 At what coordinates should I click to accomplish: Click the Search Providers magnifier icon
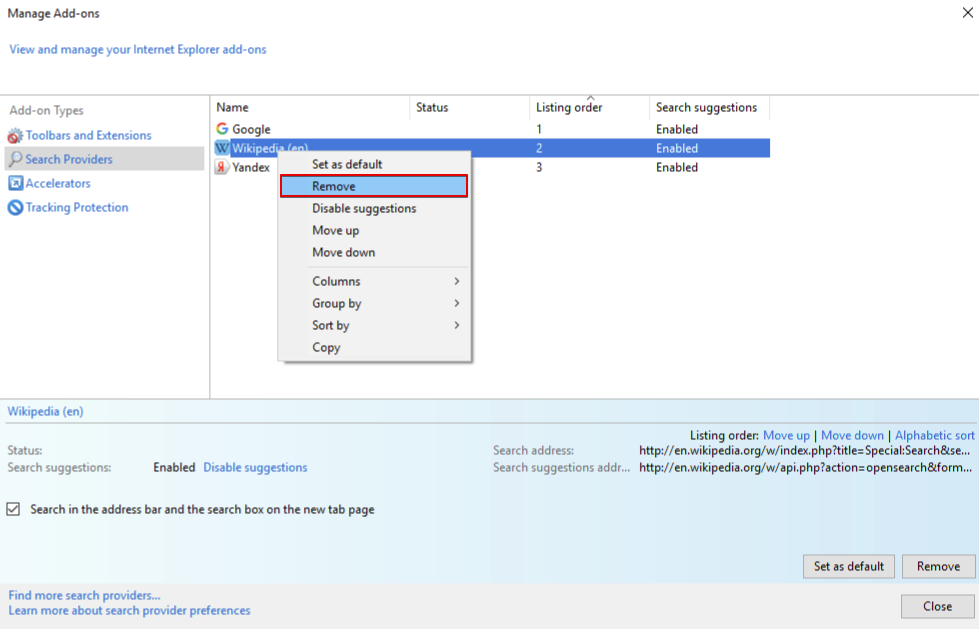16,159
